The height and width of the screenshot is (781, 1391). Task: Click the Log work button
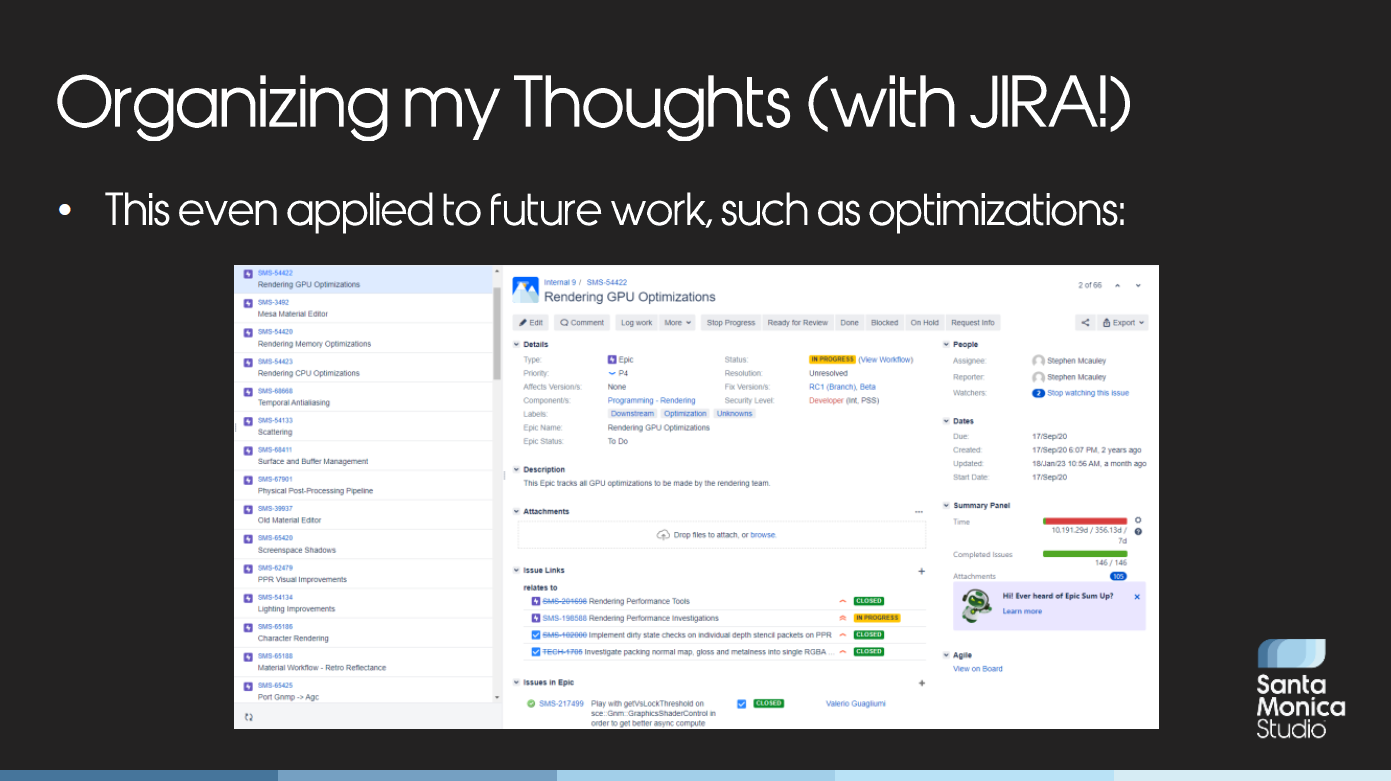(x=636, y=323)
